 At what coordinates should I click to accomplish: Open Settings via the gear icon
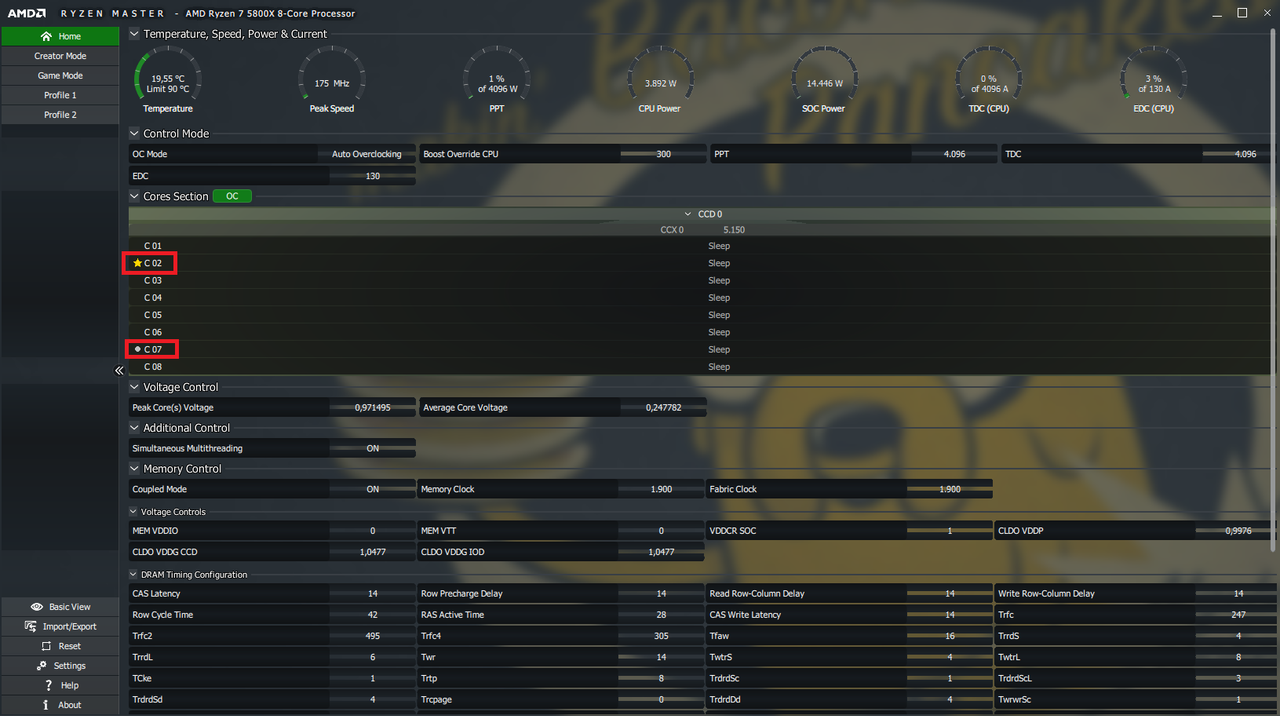[42, 665]
